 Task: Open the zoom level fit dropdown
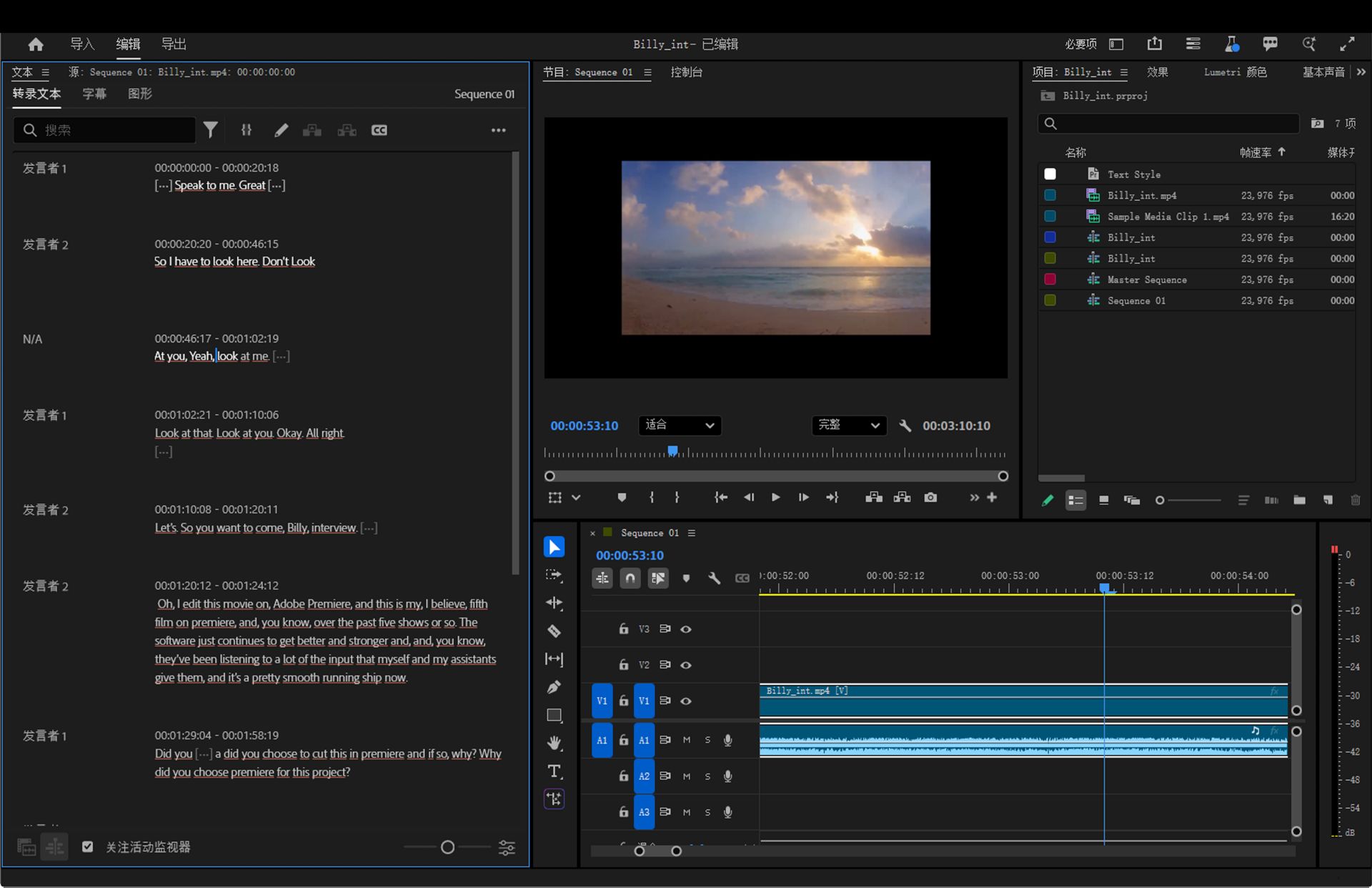coord(679,425)
